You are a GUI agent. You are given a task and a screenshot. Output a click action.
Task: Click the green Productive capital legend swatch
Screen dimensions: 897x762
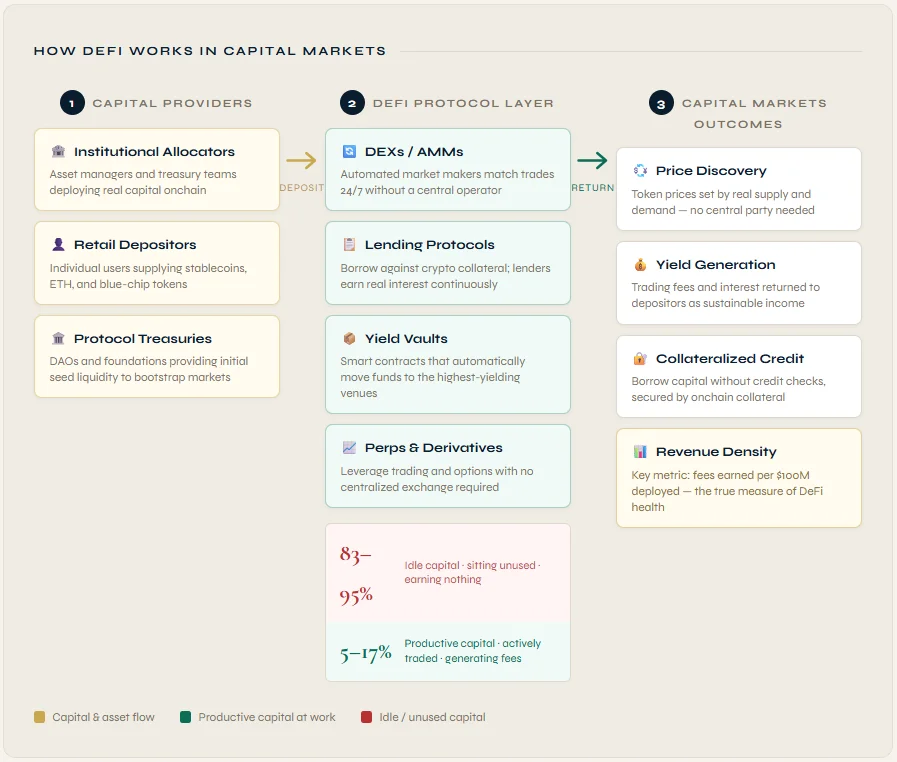185,717
